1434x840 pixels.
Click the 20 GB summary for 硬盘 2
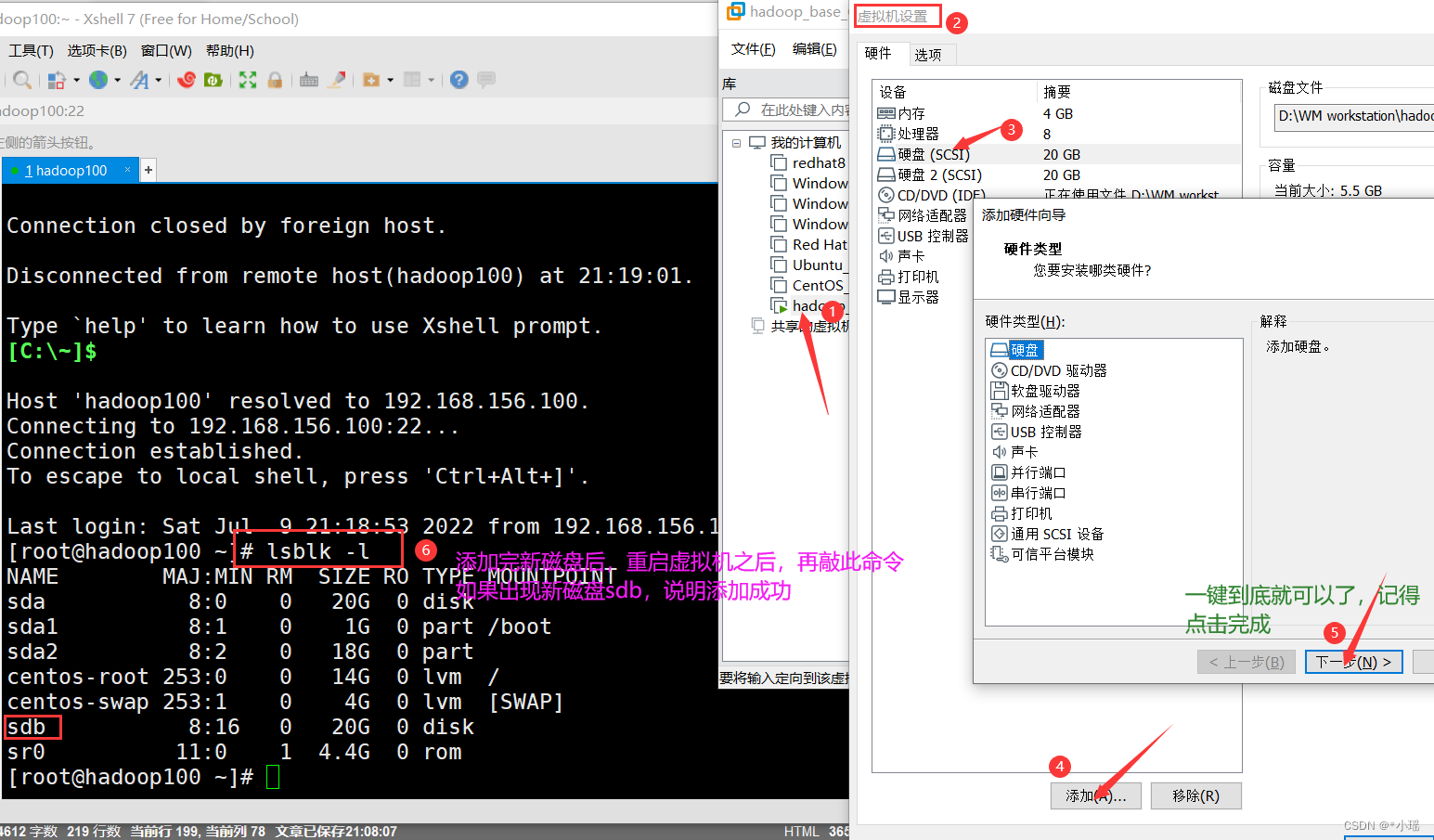click(x=1062, y=175)
